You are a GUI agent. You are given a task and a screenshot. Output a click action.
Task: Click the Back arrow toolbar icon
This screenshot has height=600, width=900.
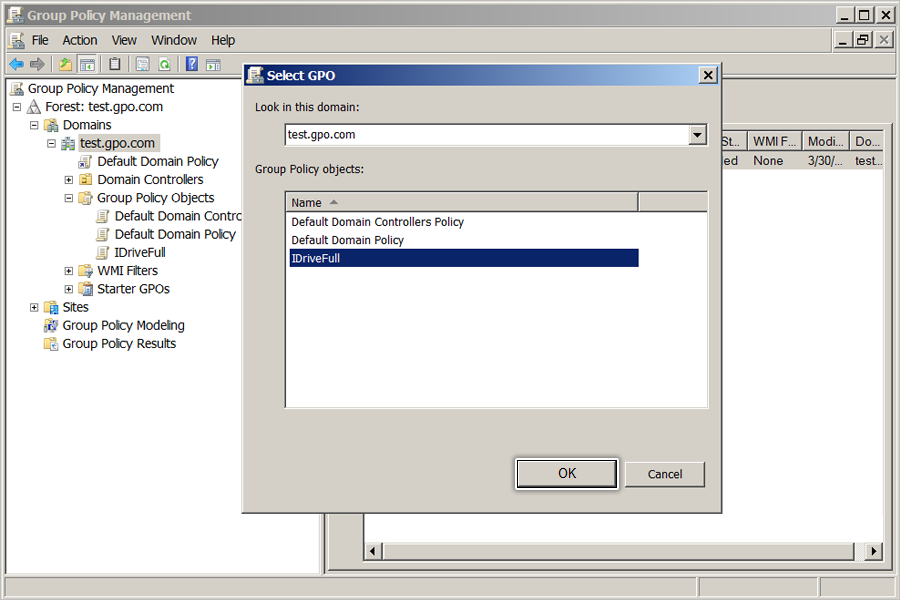16,64
